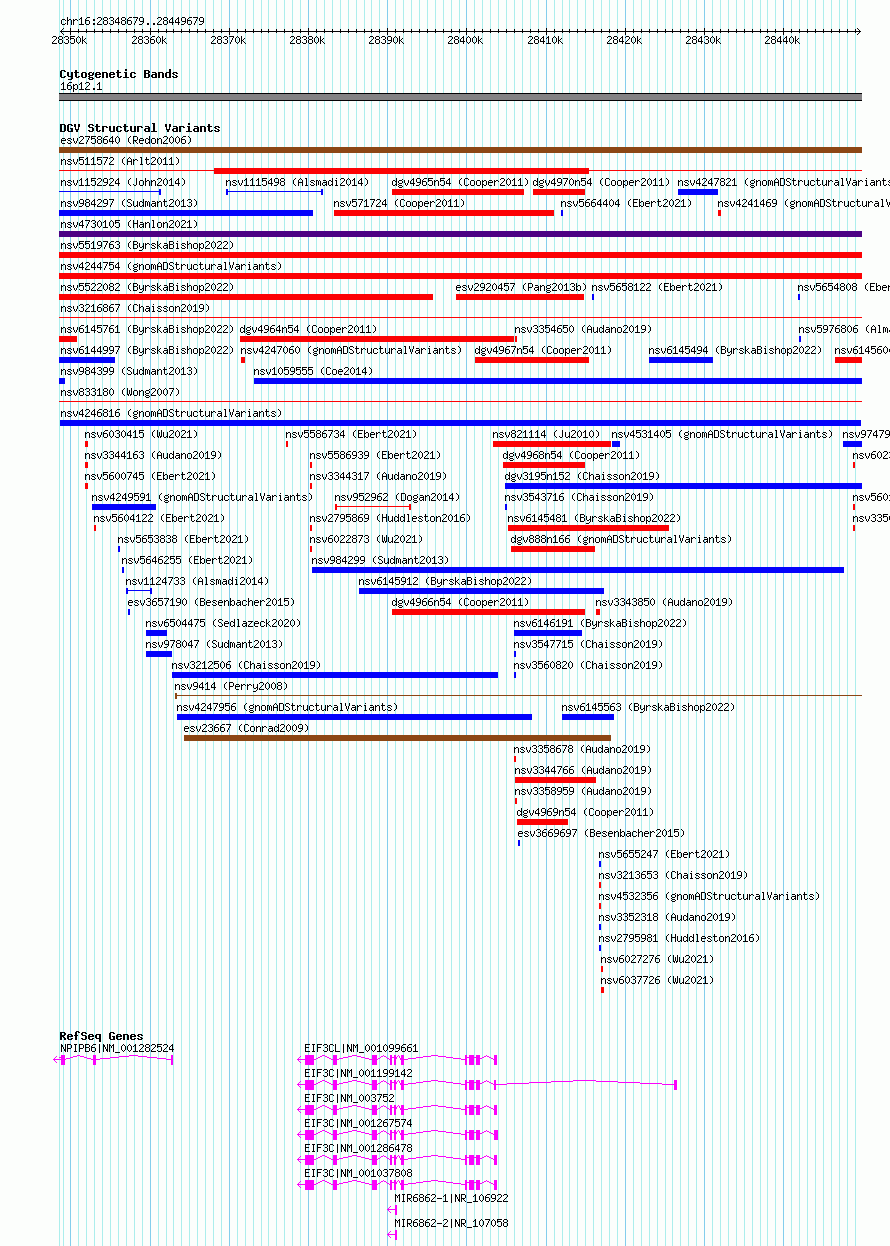Click nsv833180 (Wong2007) label
This screenshot has width=890, height=1246.
[120, 392]
